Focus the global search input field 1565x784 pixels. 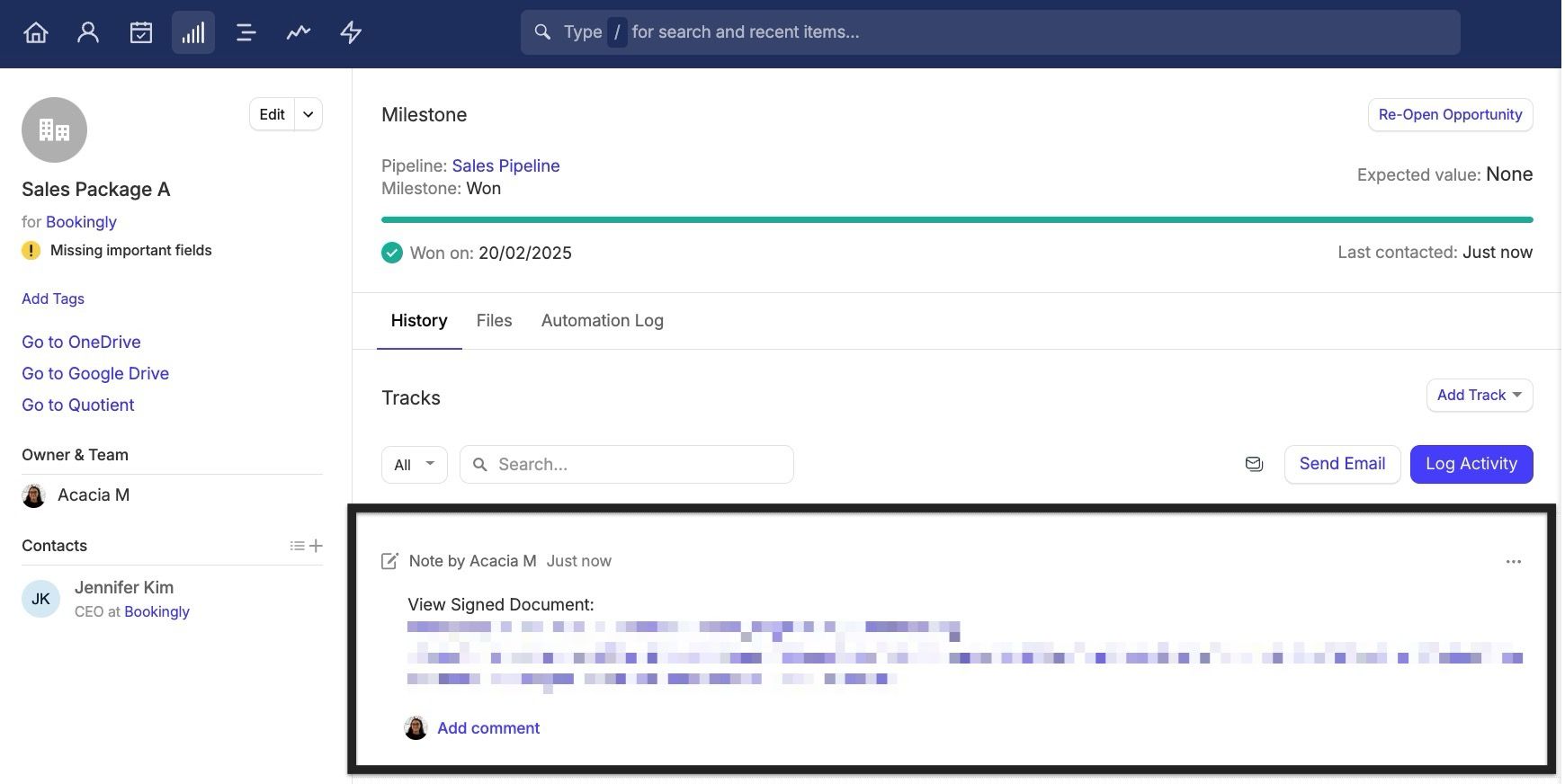coord(990,32)
